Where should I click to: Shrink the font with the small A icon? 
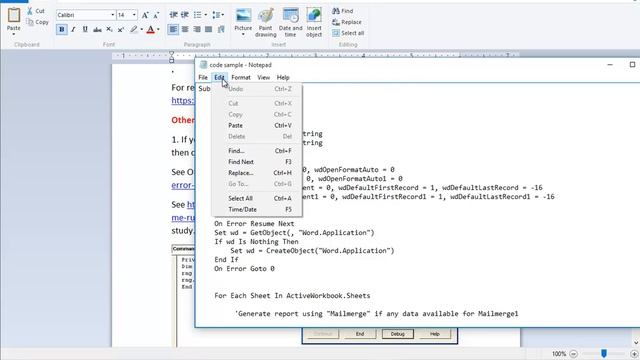point(156,15)
